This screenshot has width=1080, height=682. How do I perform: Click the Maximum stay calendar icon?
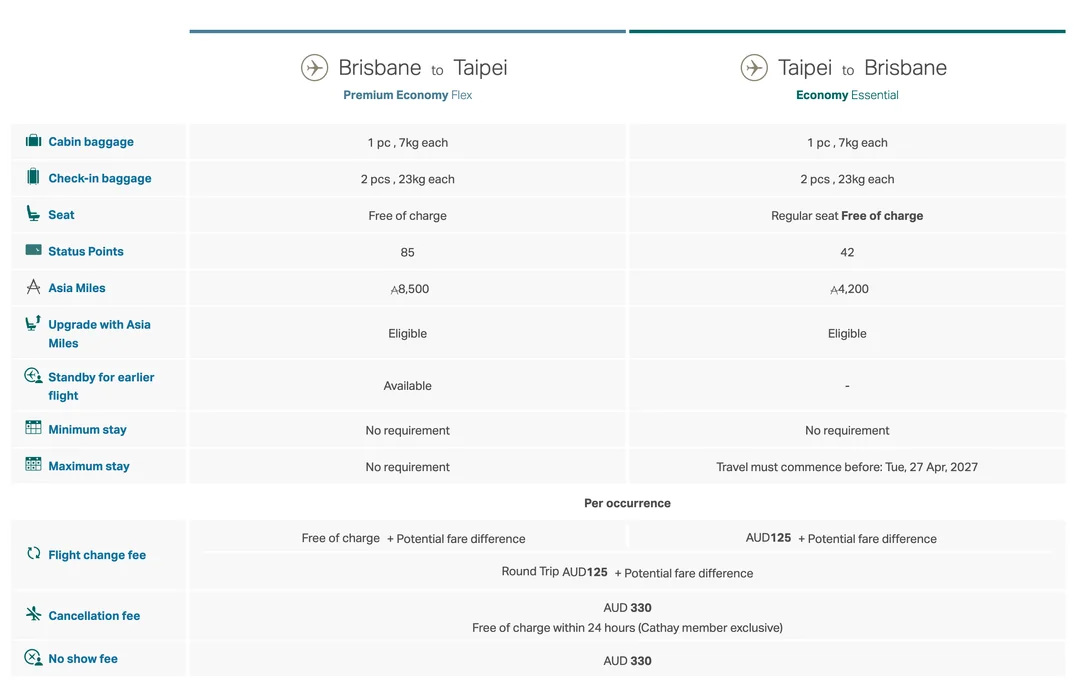[33, 465]
